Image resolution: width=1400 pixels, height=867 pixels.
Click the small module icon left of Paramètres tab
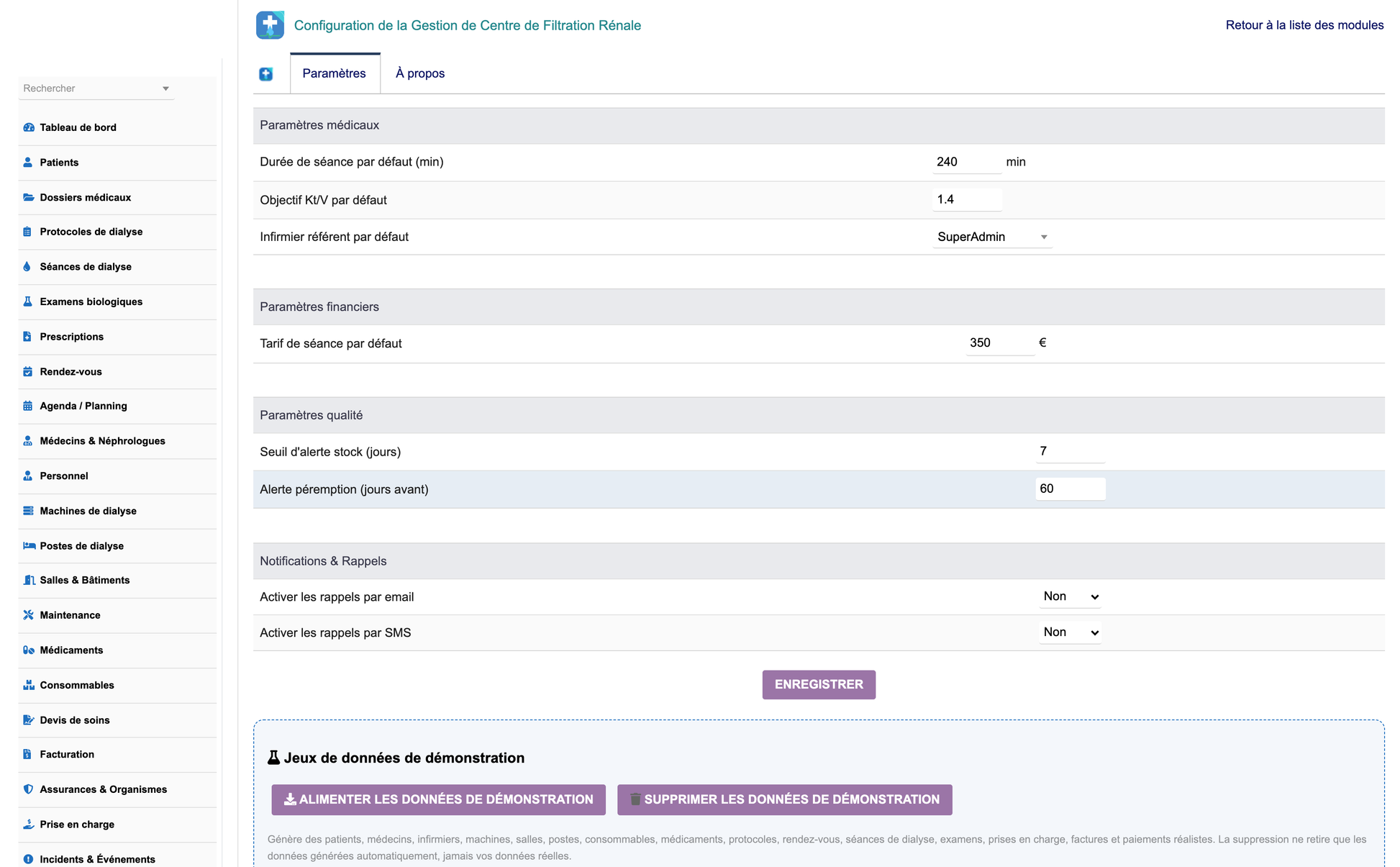[x=266, y=74]
